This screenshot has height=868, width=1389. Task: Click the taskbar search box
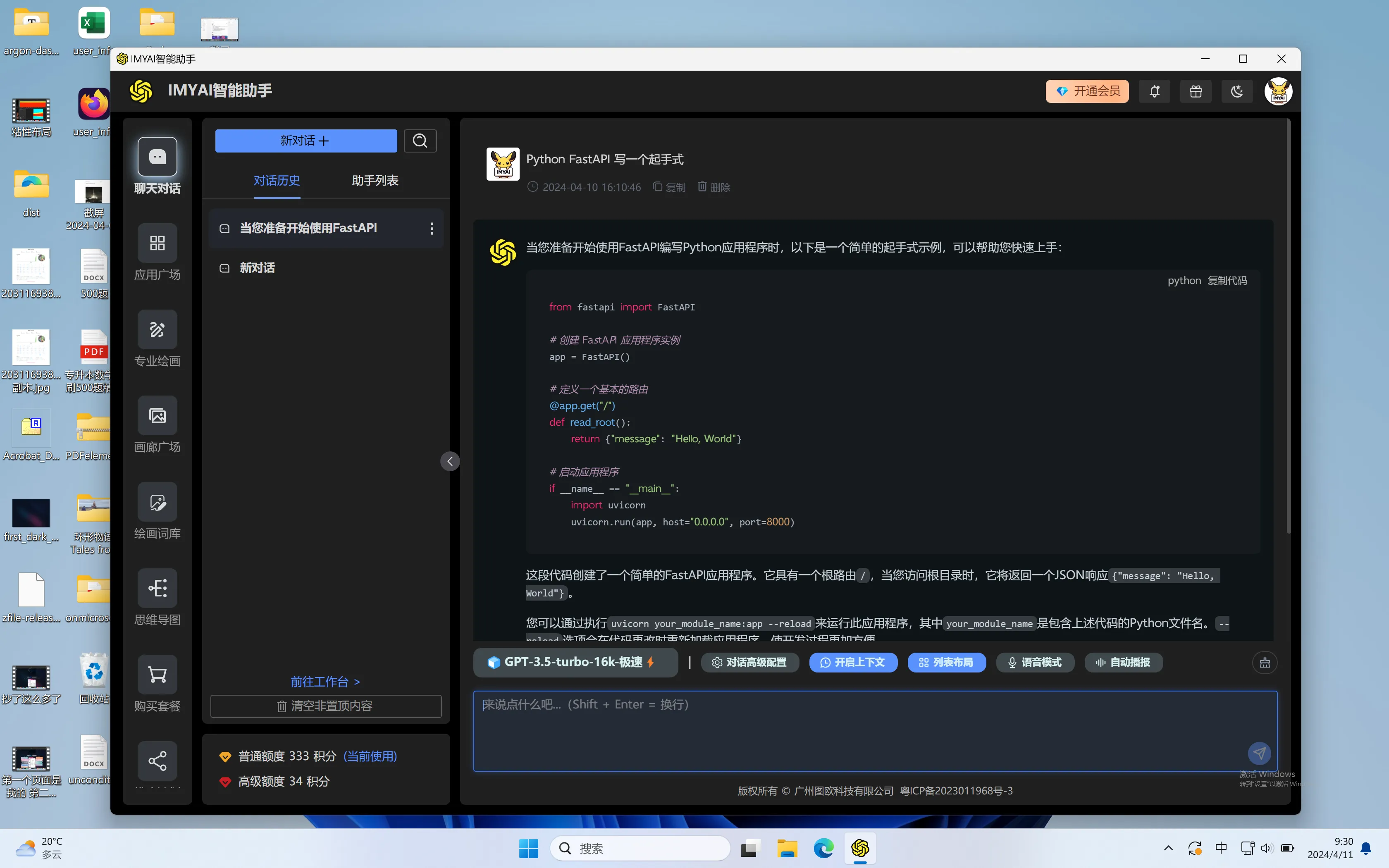(x=640, y=849)
